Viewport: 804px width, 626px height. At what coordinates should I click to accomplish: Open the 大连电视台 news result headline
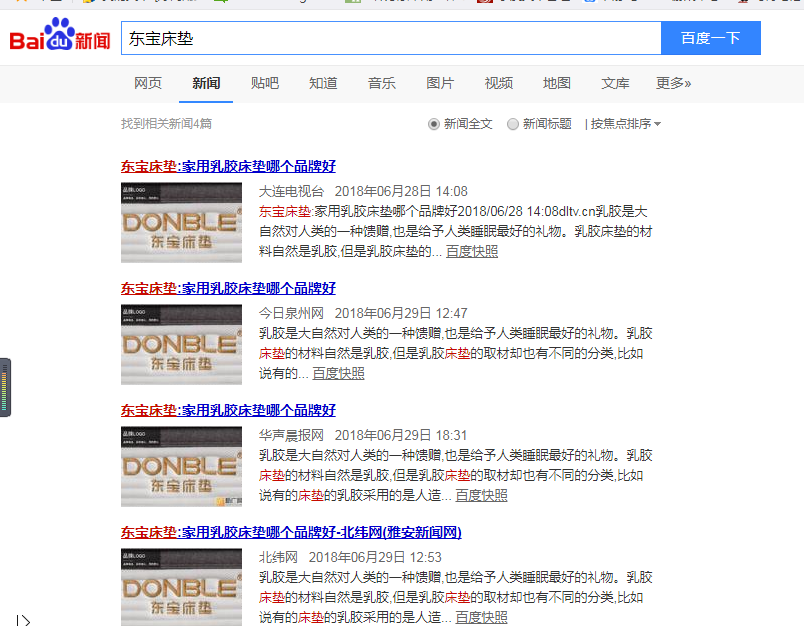(228, 167)
